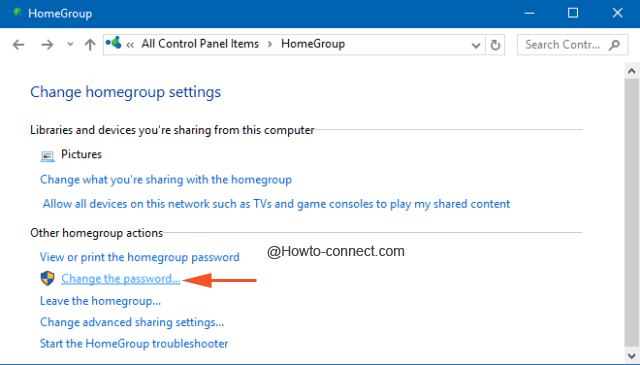The image size is (640, 365).
Task: Refresh the HomeGroup page
Action: pos(495,45)
